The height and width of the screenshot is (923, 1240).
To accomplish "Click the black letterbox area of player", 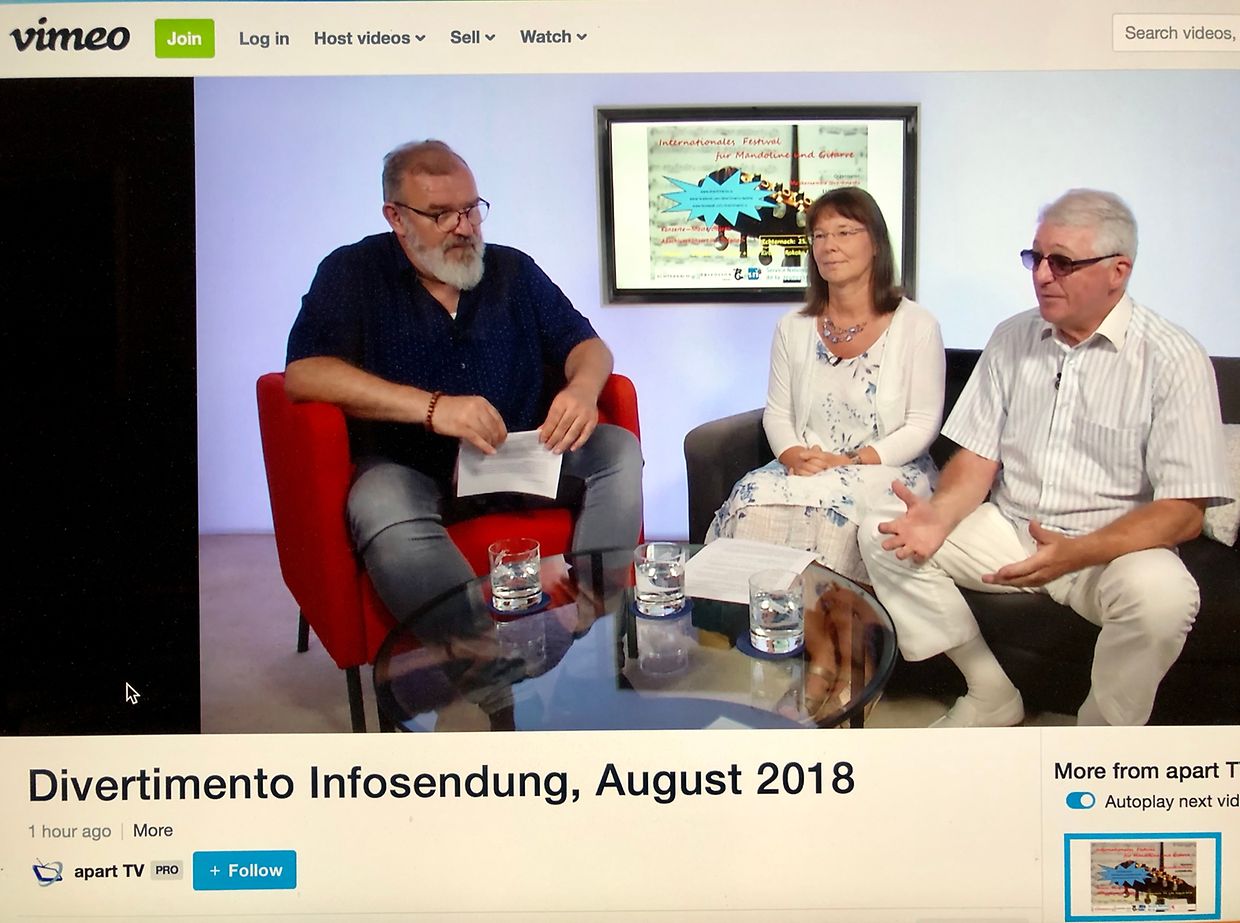I will pyautogui.click(x=98, y=400).
